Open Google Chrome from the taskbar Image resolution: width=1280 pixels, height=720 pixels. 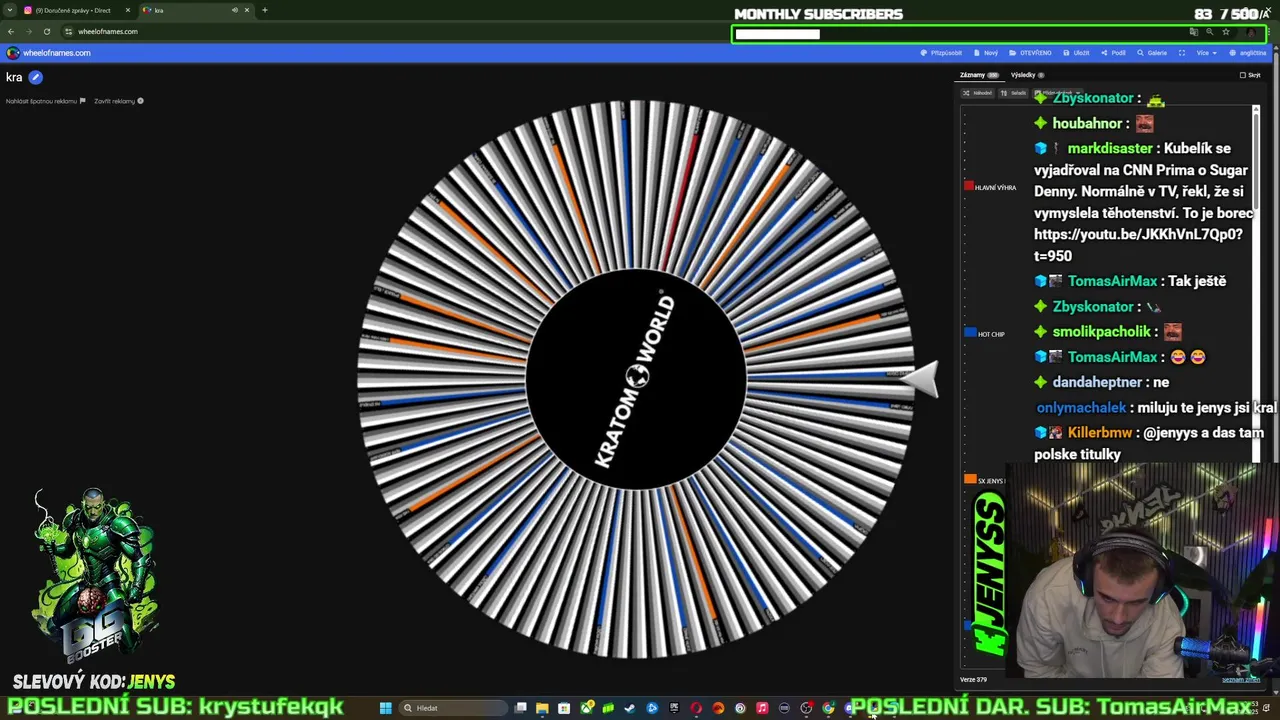pos(828,708)
